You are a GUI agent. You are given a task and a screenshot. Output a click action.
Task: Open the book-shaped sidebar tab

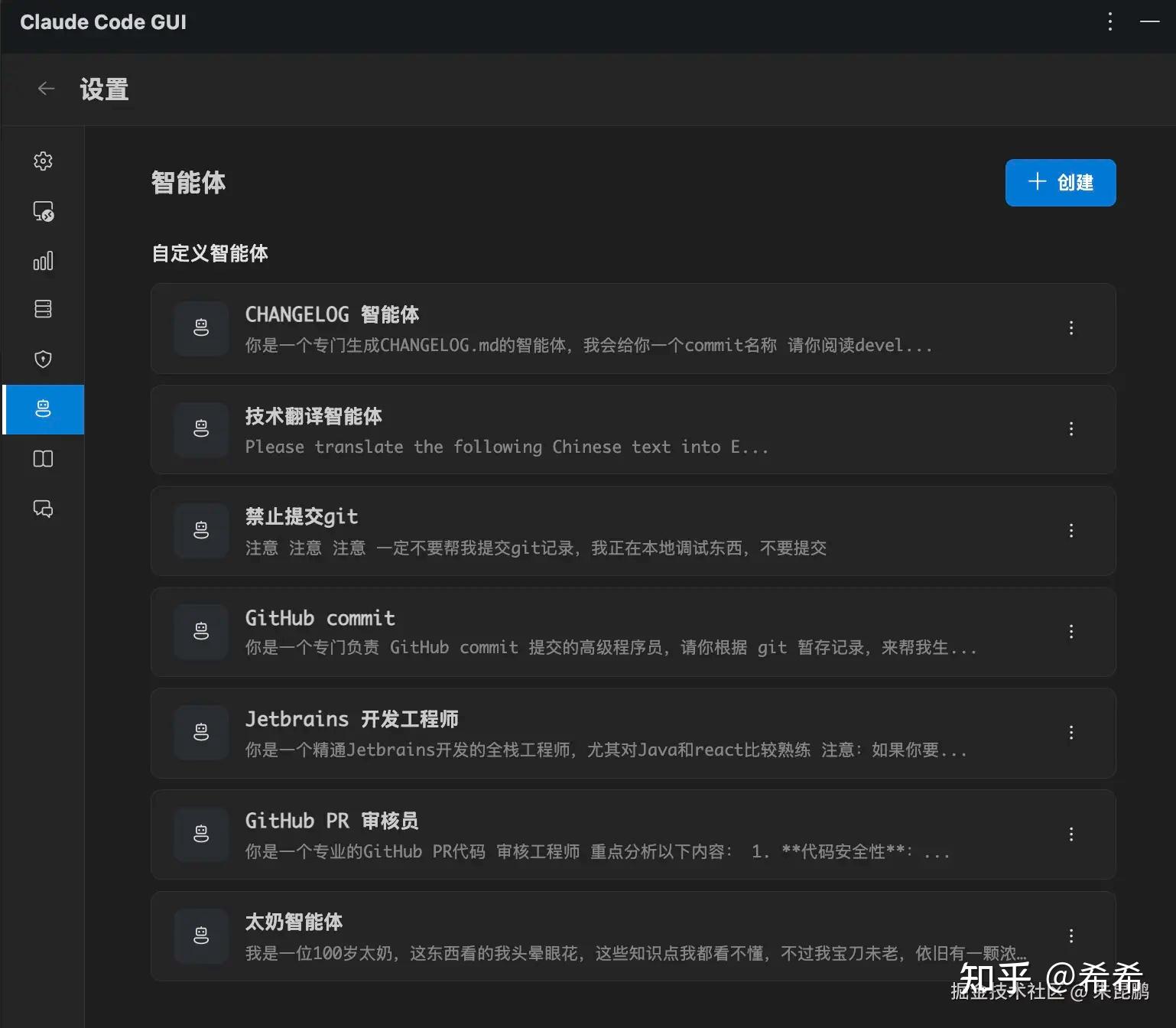(x=43, y=459)
